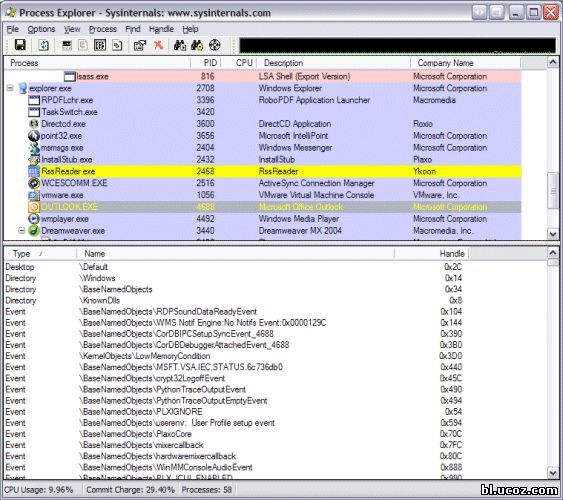Click the Refresh Now toolbar icon
This screenshot has height=500, width=563.
click(x=43, y=45)
